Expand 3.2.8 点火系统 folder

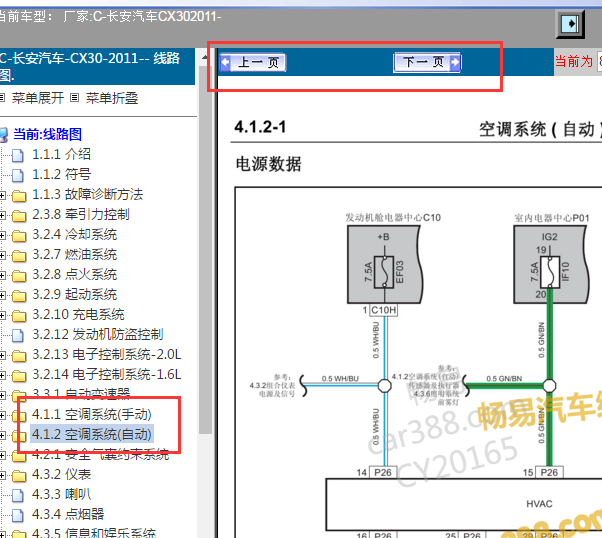2,275
